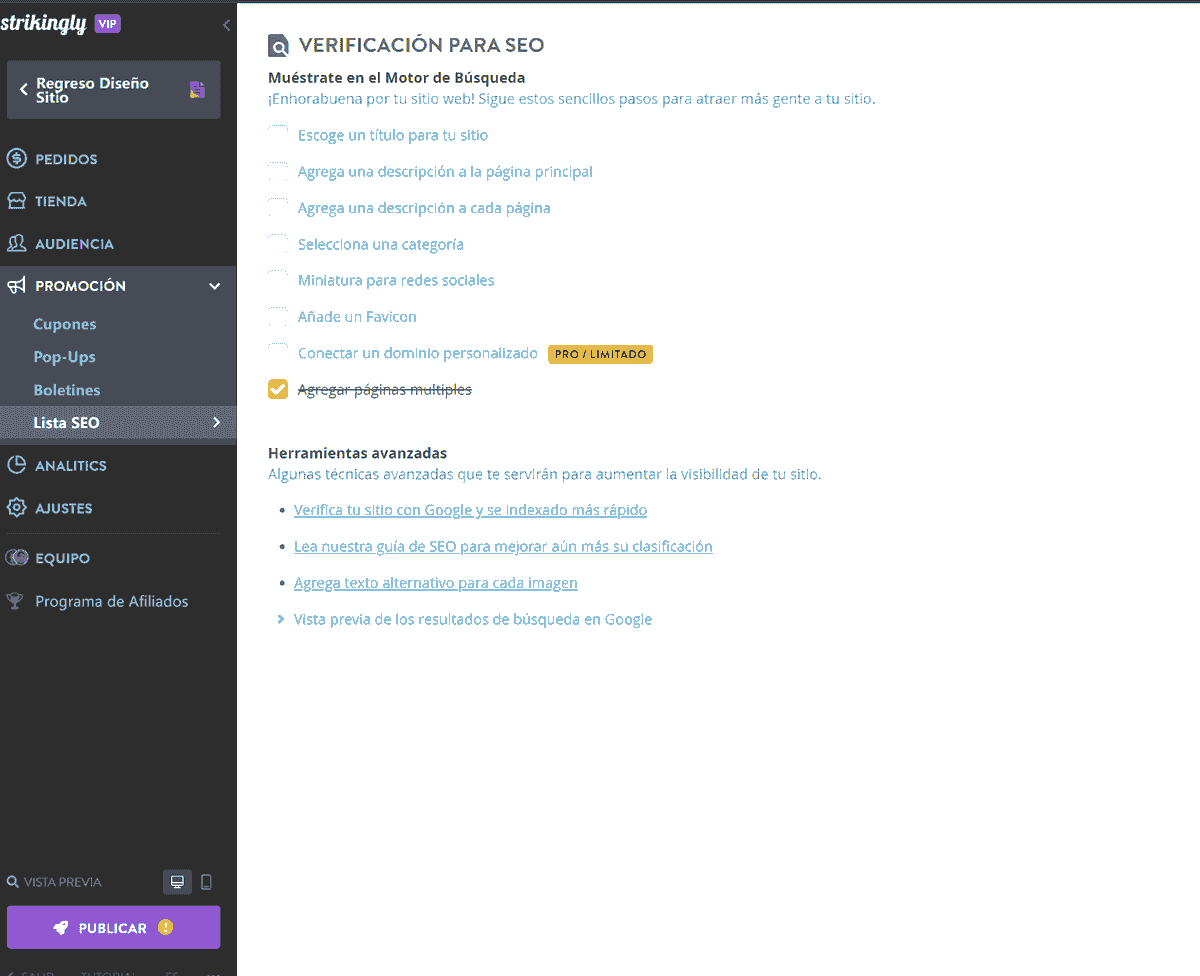The width and height of the screenshot is (1200, 976).
Task: Click the Publicar button
Action: click(x=113, y=928)
